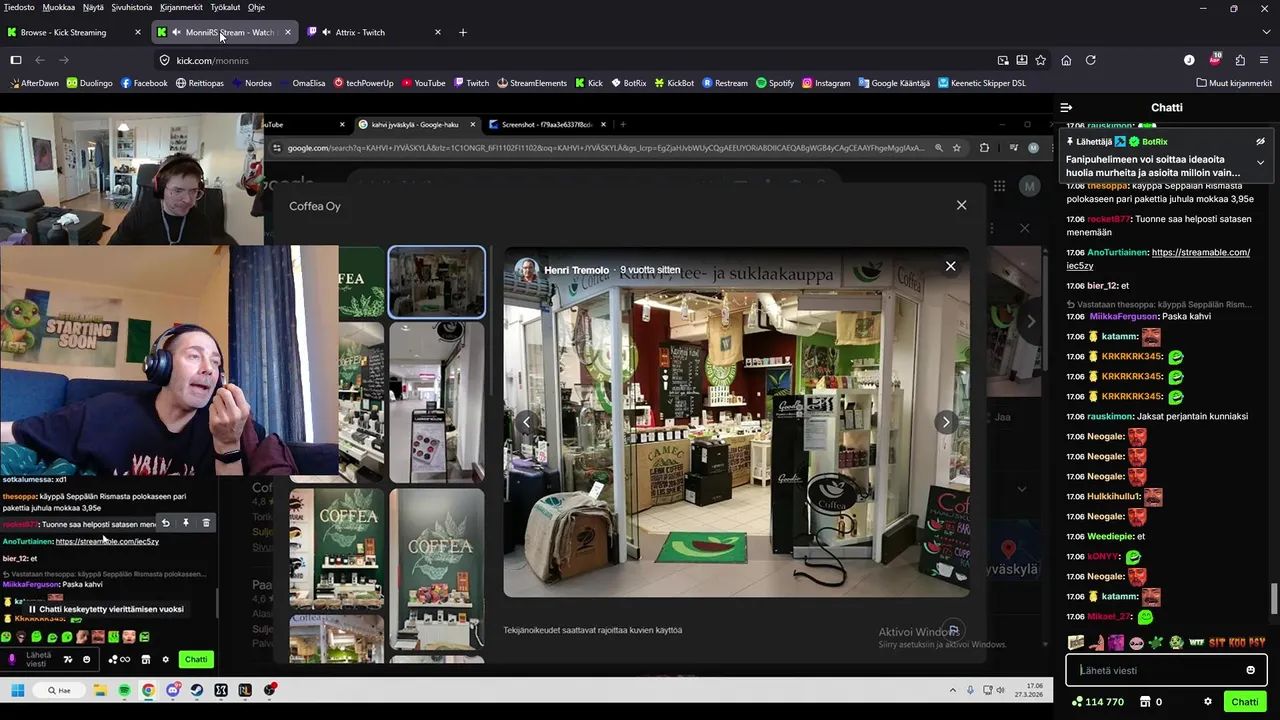1280x720 pixels.
Task: Click the install app icon in address bar
Action: point(1022,60)
